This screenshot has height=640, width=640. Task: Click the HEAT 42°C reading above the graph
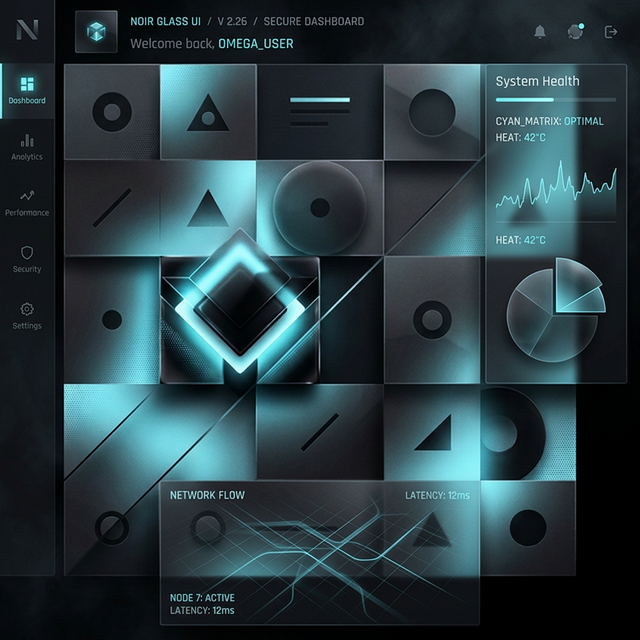point(520,138)
